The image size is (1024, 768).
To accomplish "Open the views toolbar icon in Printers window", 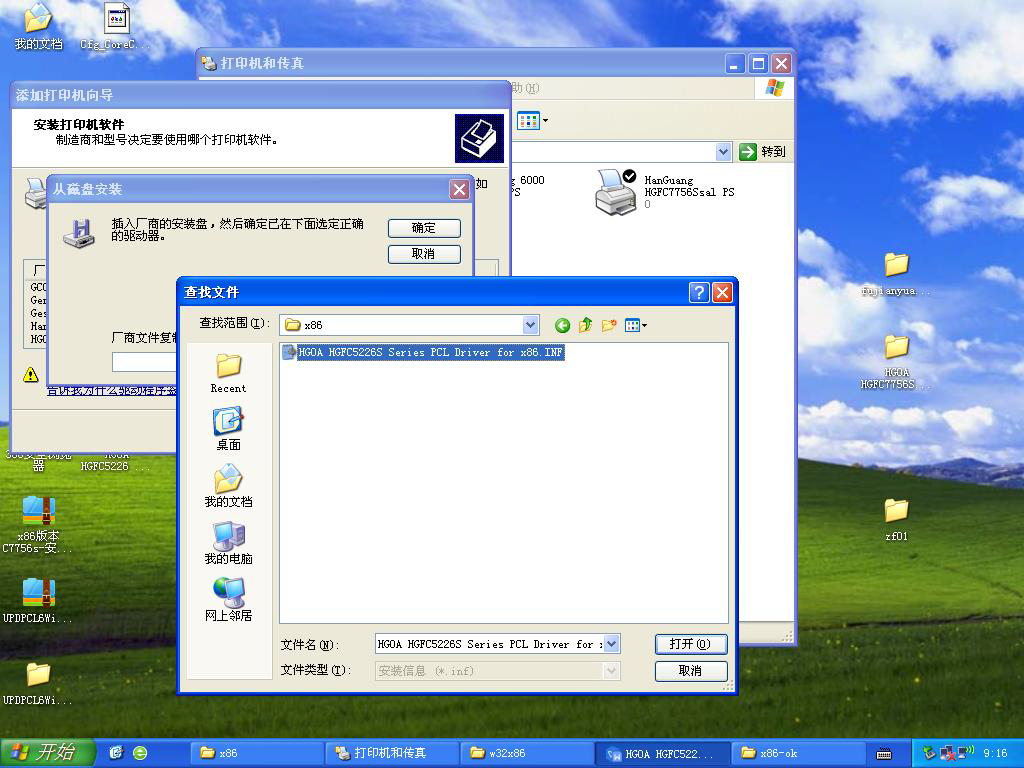I will [532, 121].
